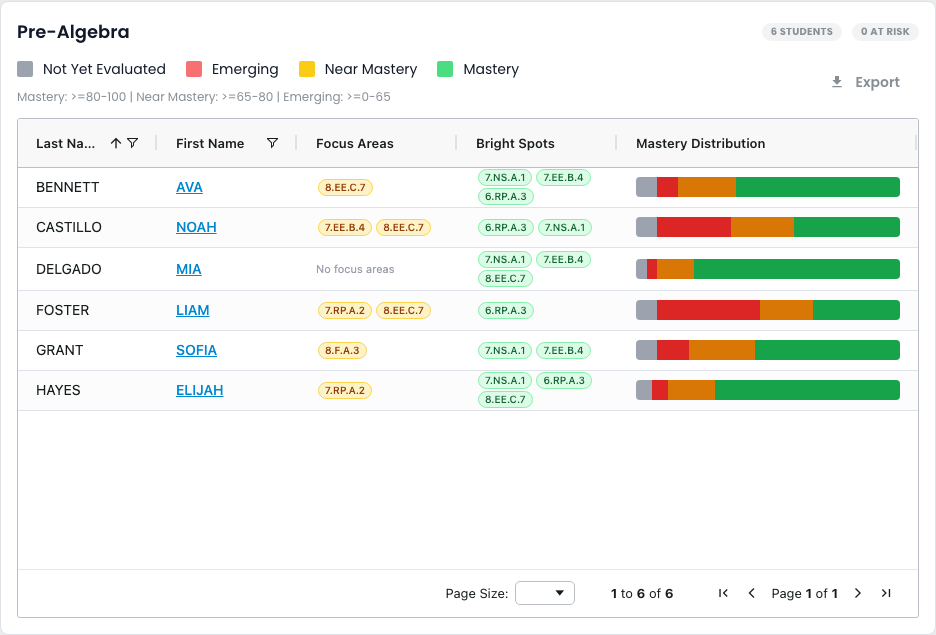
Task: Click the Last Name filter icon
Action: (x=133, y=143)
